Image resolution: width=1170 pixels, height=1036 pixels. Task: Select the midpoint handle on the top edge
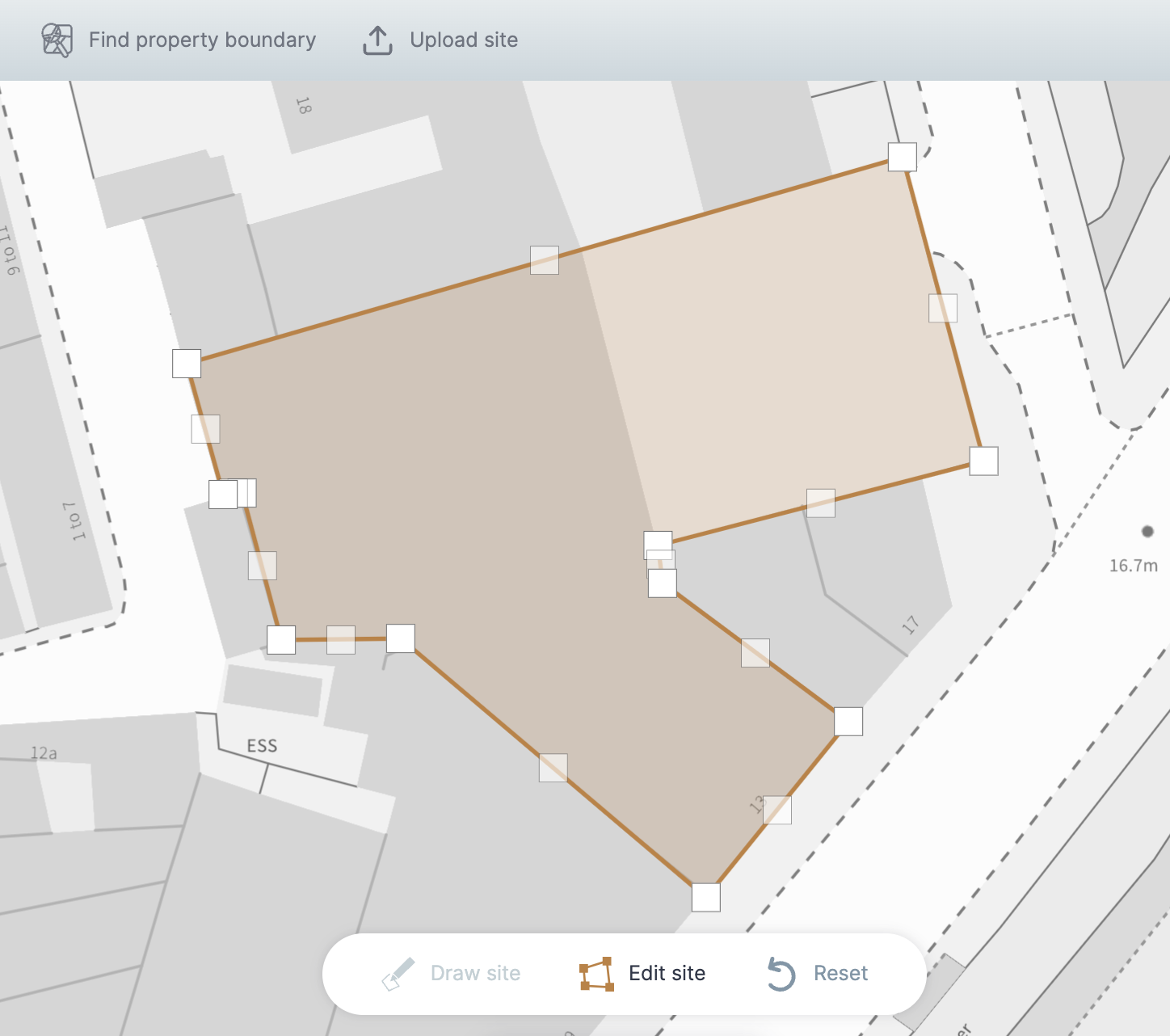pyautogui.click(x=543, y=260)
